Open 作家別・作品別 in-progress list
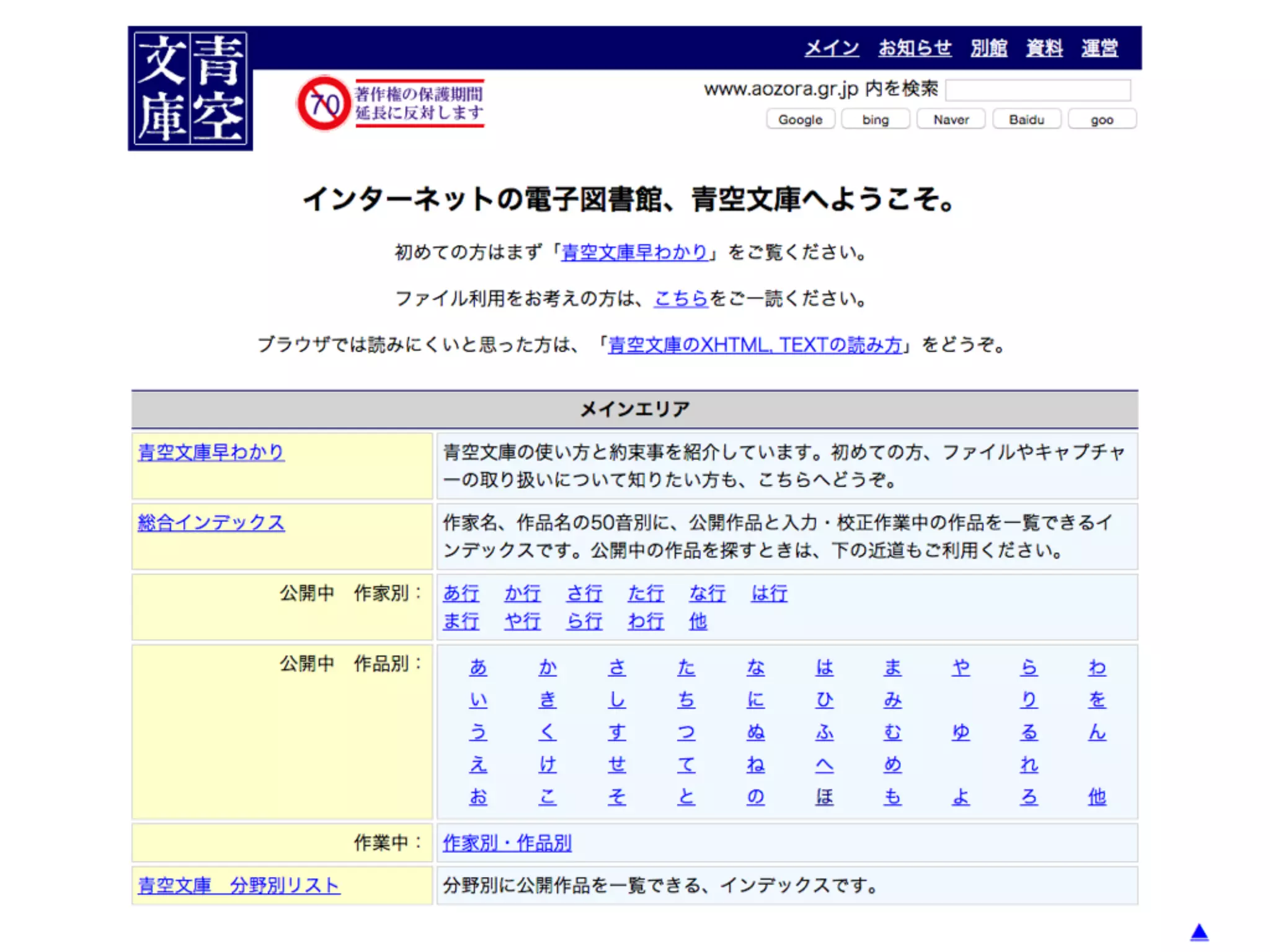This screenshot has width=1270, height=952. [507, 843]
